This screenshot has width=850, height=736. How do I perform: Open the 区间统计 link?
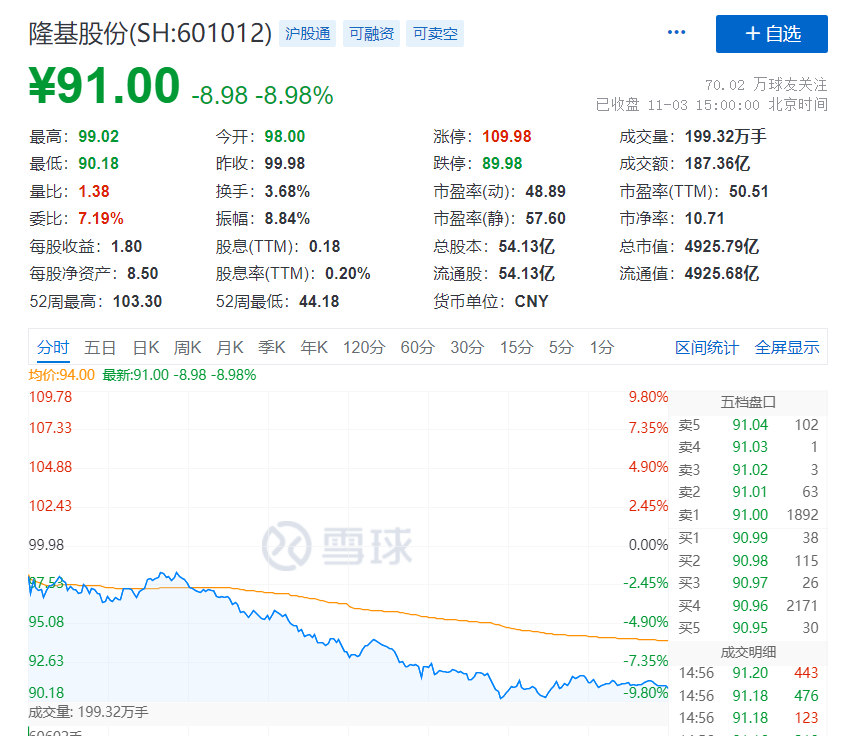(x=706, y=347)
